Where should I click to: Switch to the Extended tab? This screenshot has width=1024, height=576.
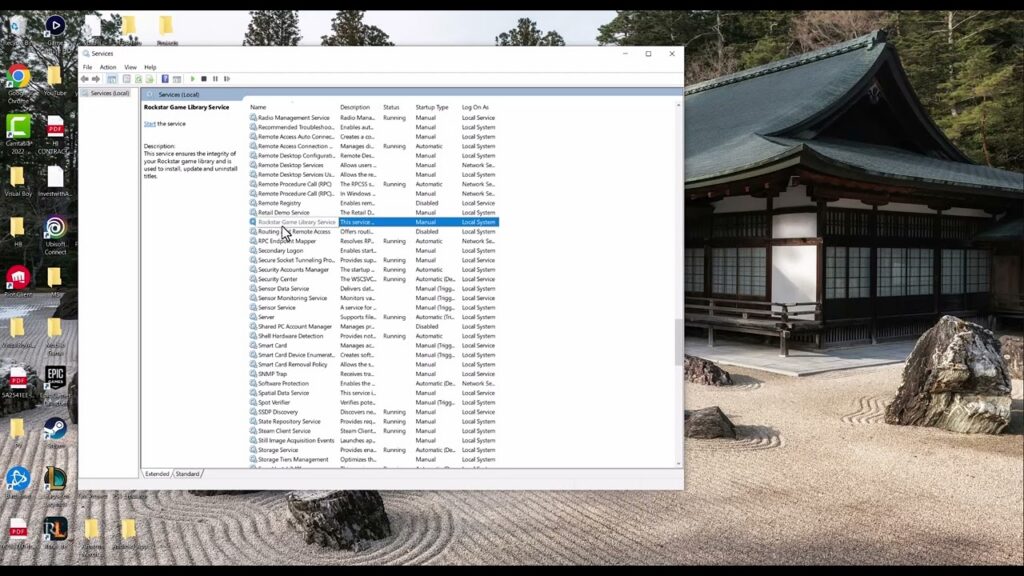(157, 474)
